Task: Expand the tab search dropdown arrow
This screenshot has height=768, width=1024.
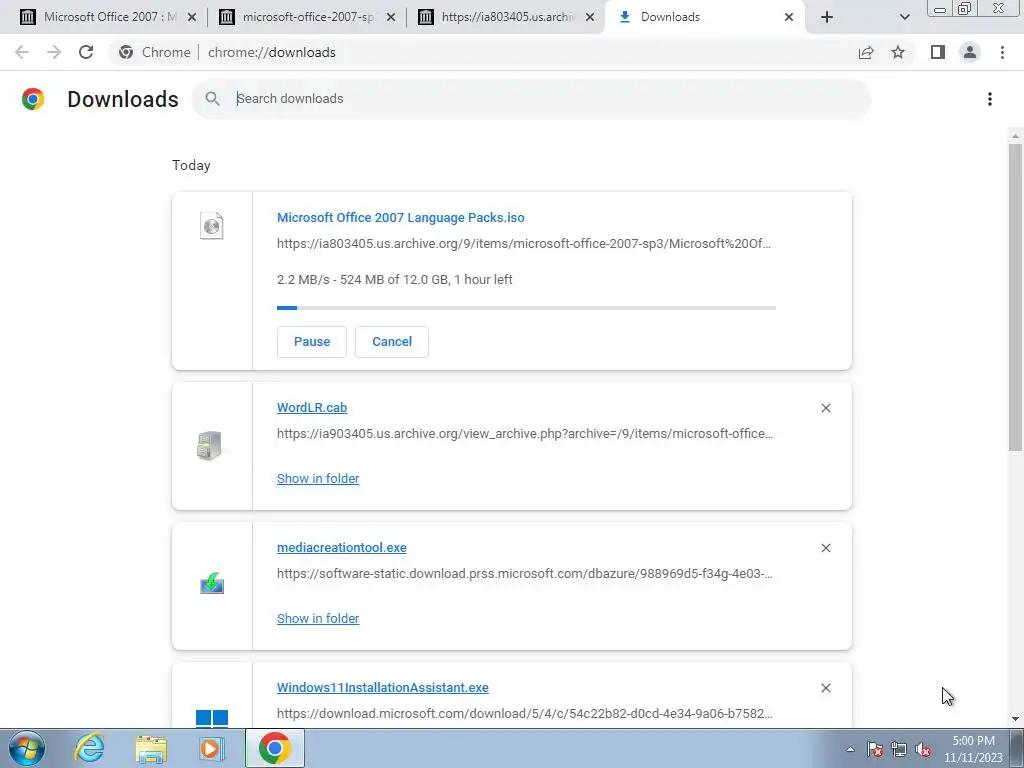Action: pos(904,17)
